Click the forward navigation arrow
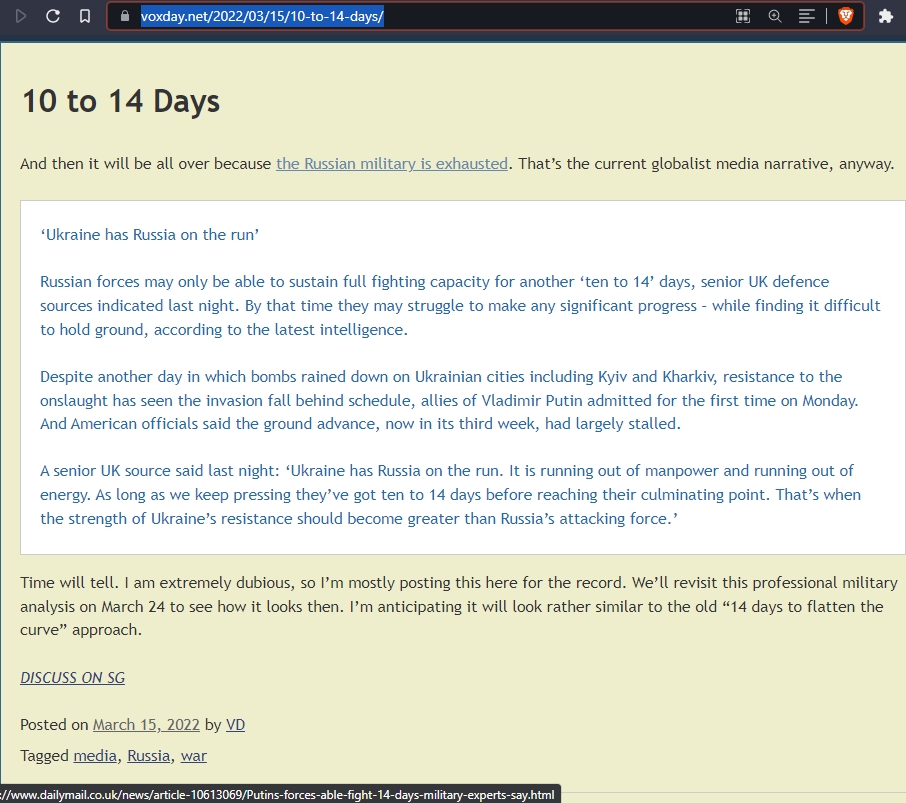Image resolution: width=906 pixels, height=803 pixels. pos(21,16)
